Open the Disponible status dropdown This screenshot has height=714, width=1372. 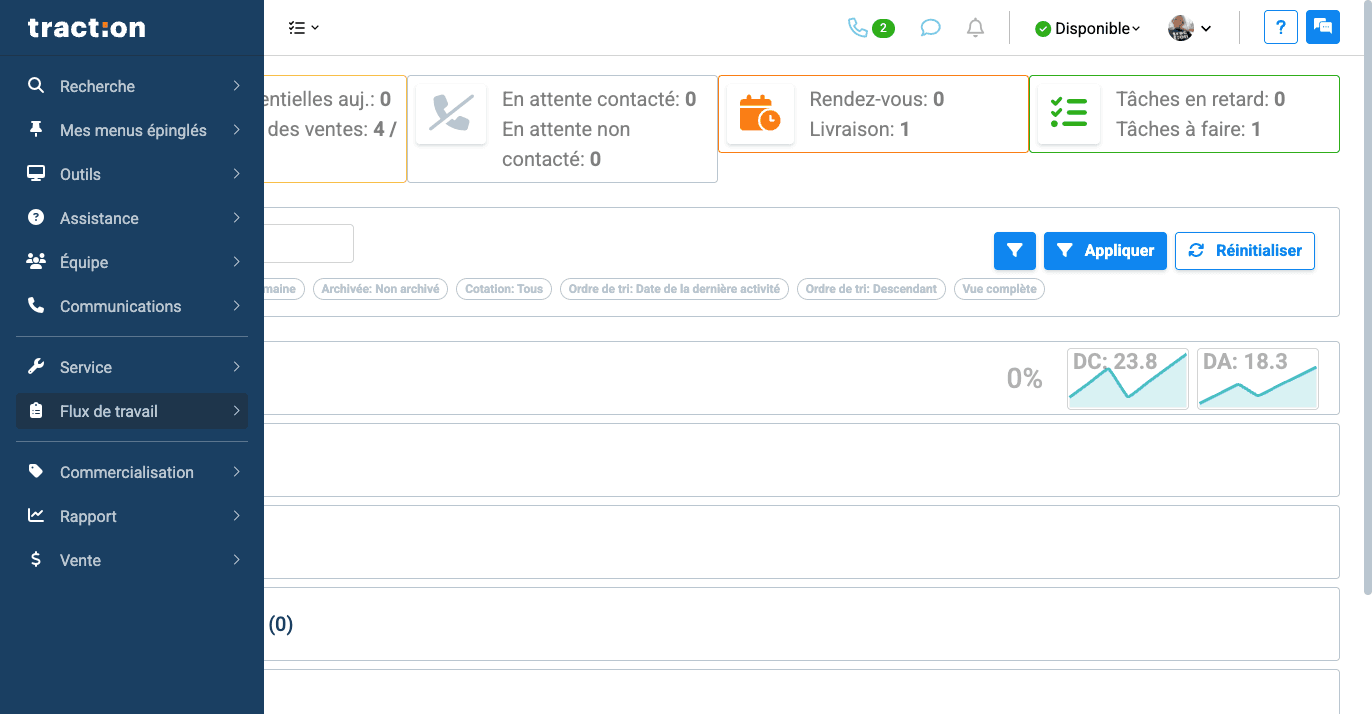point(1087,29)
